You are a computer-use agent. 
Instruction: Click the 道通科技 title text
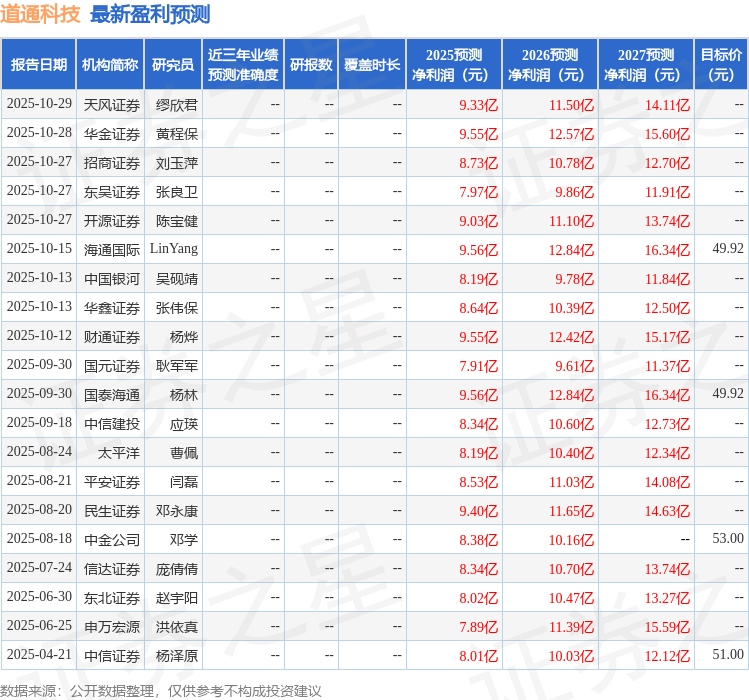click(40, 14)
